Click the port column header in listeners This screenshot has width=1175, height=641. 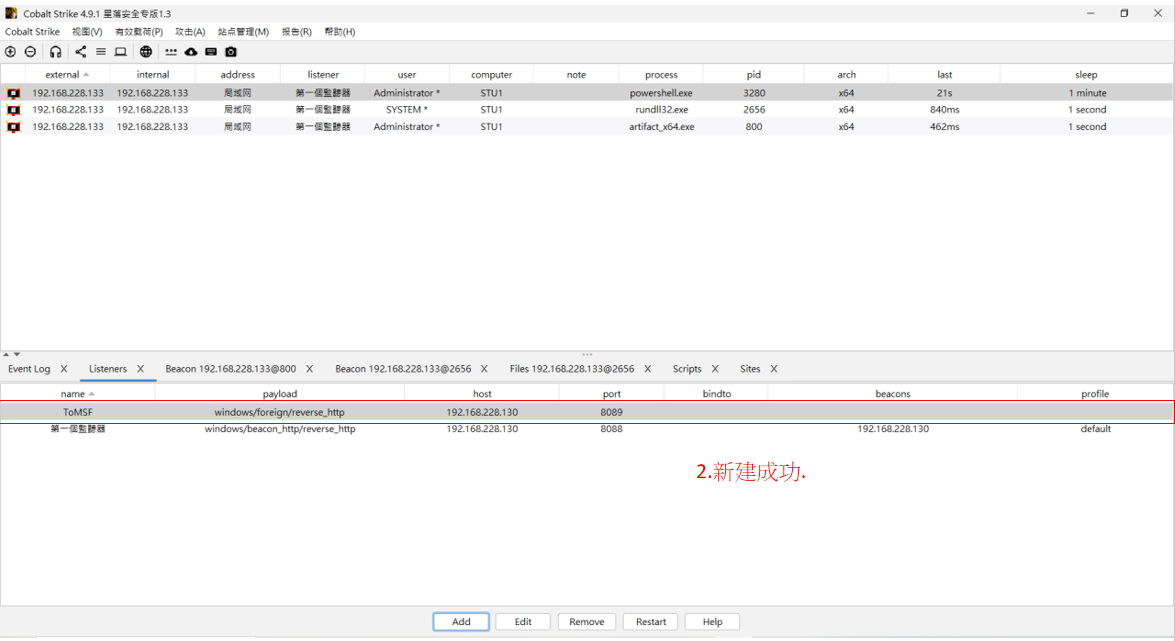pyautogui.click(x=611, y=394)
